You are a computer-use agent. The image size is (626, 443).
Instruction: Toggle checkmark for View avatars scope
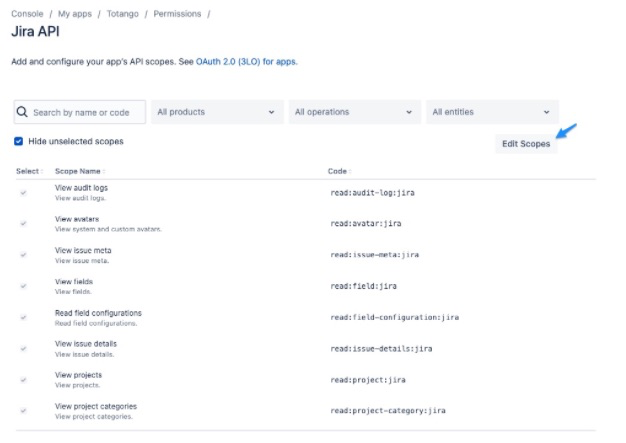[x=24, y=223]
